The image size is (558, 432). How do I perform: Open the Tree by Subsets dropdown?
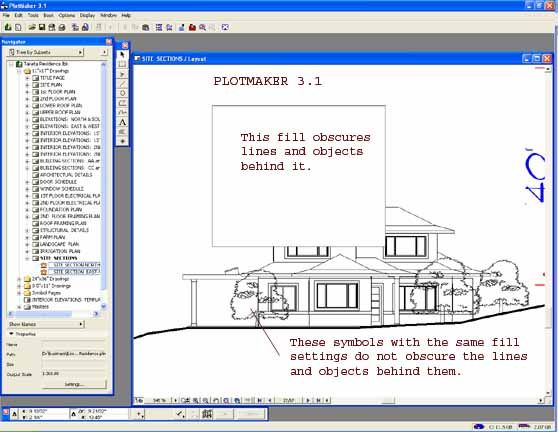pos(45,52)
